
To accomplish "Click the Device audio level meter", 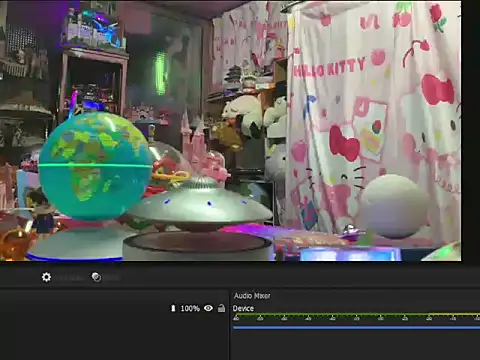I will point(356,317).
